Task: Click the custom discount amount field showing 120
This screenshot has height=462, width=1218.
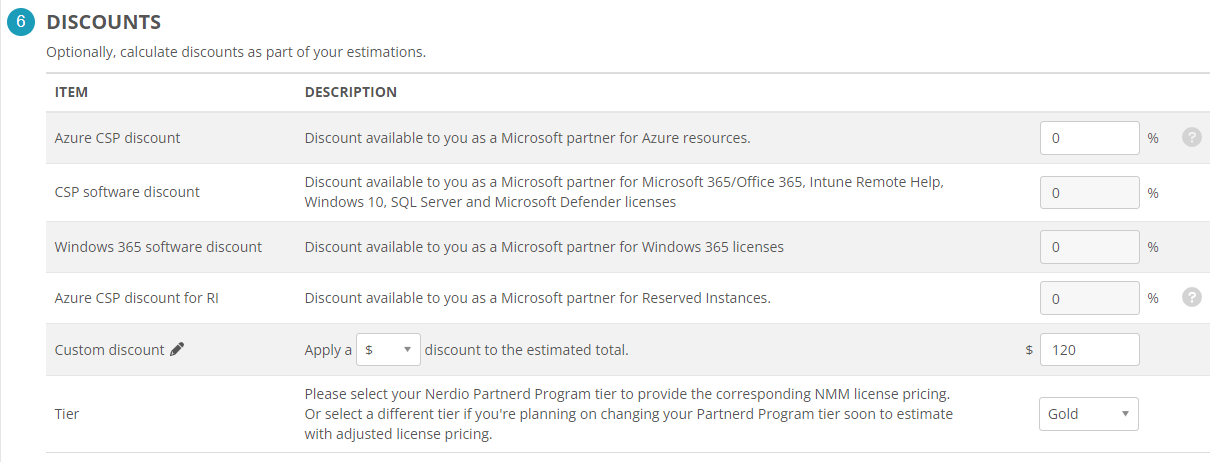Action: point(1089,350)
